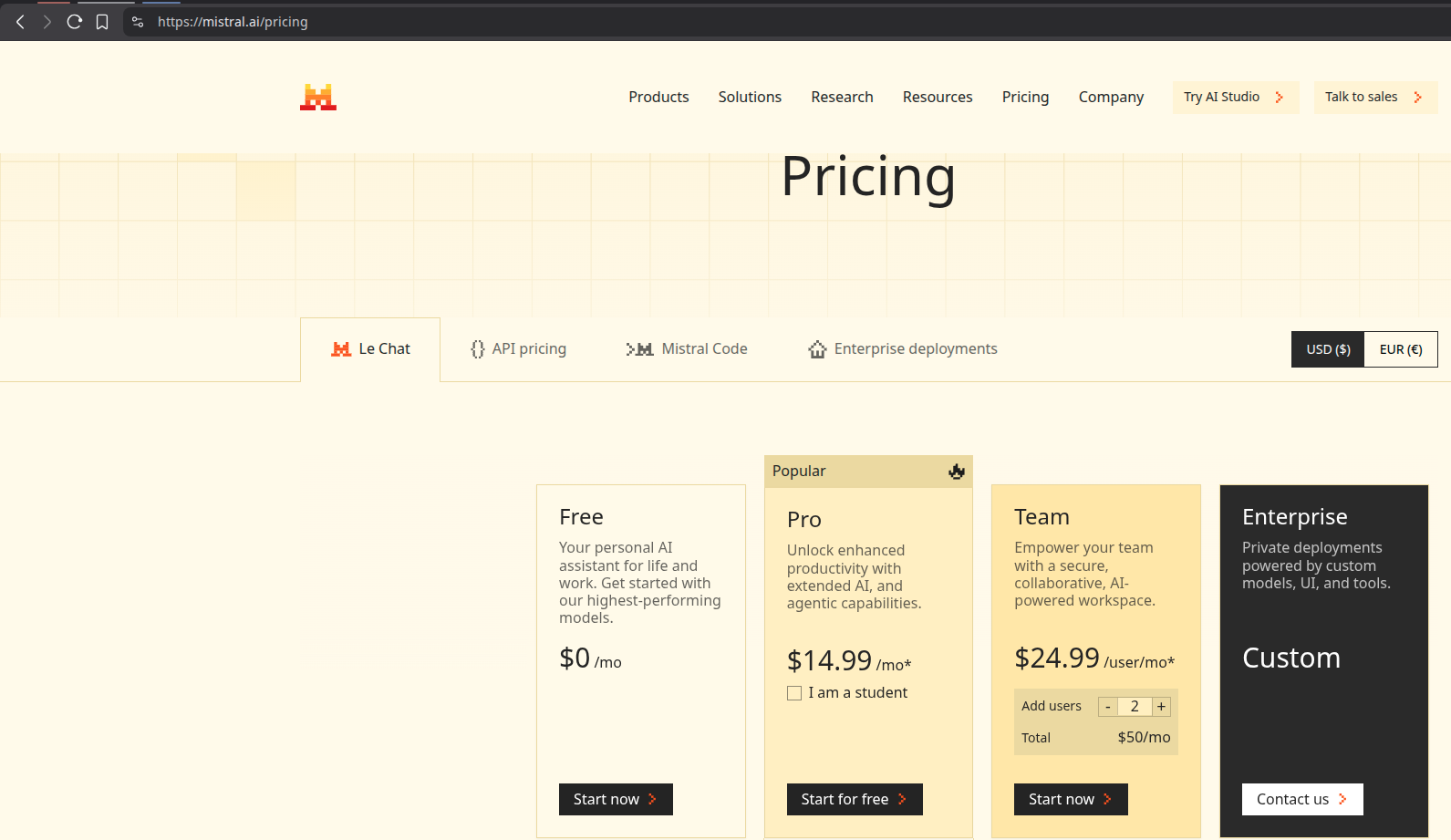Increase team users with plus button
The width and height of the screenshot is (1451, 840).
point(1161,707)
